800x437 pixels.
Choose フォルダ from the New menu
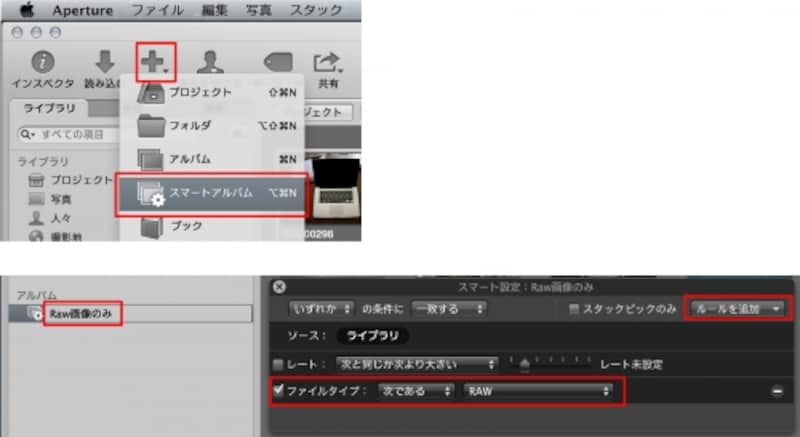pyautogui.click(x=212, y=125)
